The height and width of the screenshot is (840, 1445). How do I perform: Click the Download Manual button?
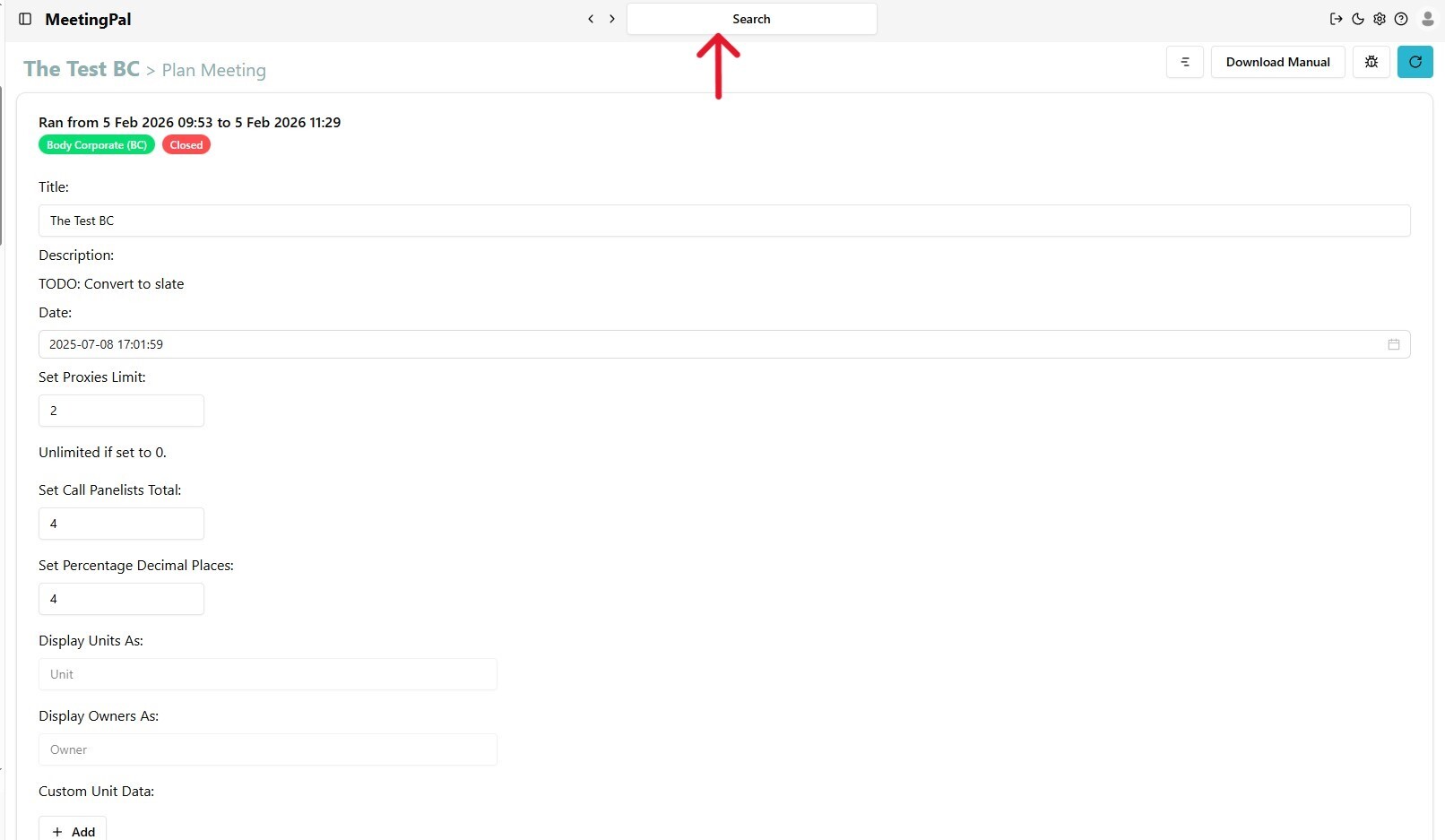[1277, 62]
